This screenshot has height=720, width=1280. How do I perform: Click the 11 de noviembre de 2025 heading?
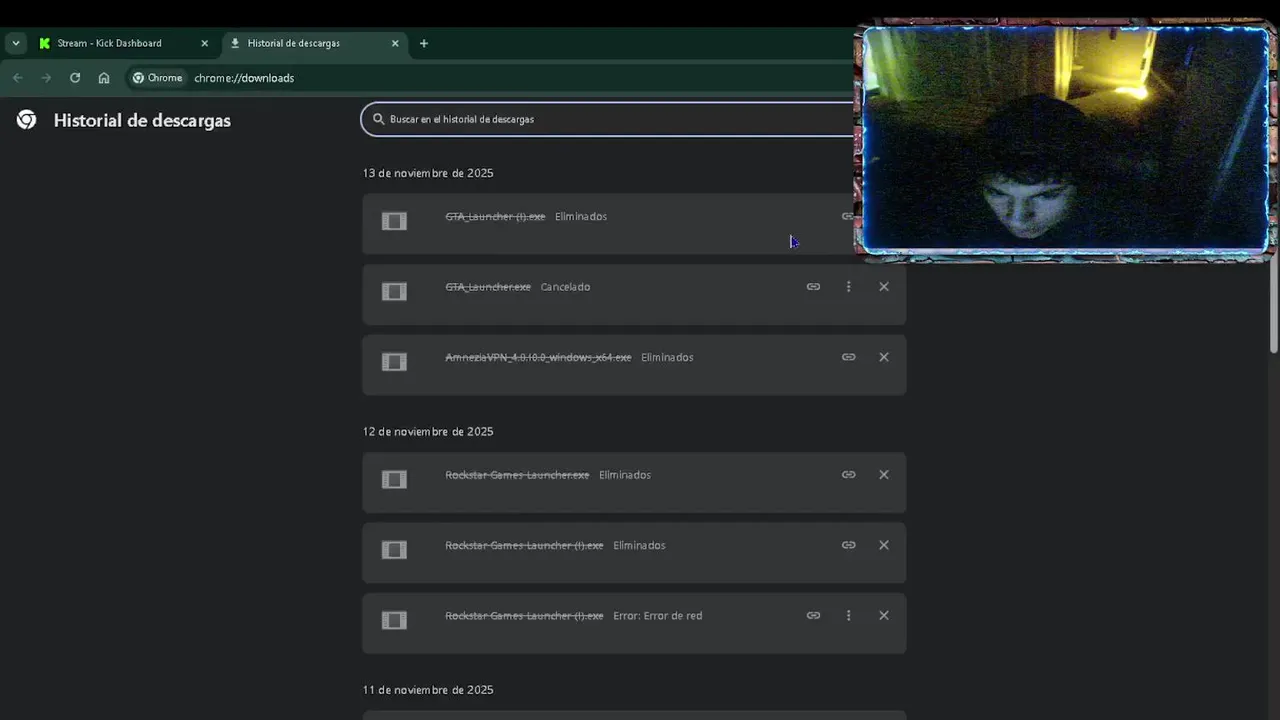pyautogui.click(x=428, y=690)
